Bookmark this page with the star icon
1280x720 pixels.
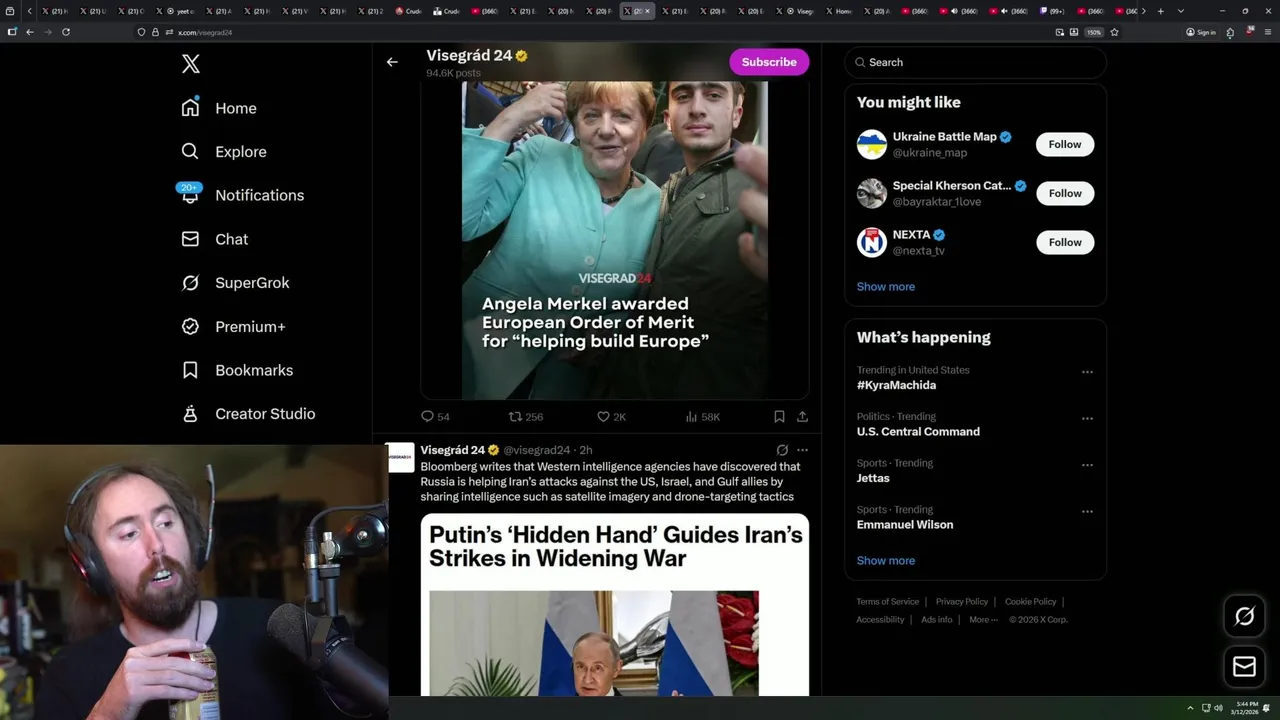click(1114, 32)
